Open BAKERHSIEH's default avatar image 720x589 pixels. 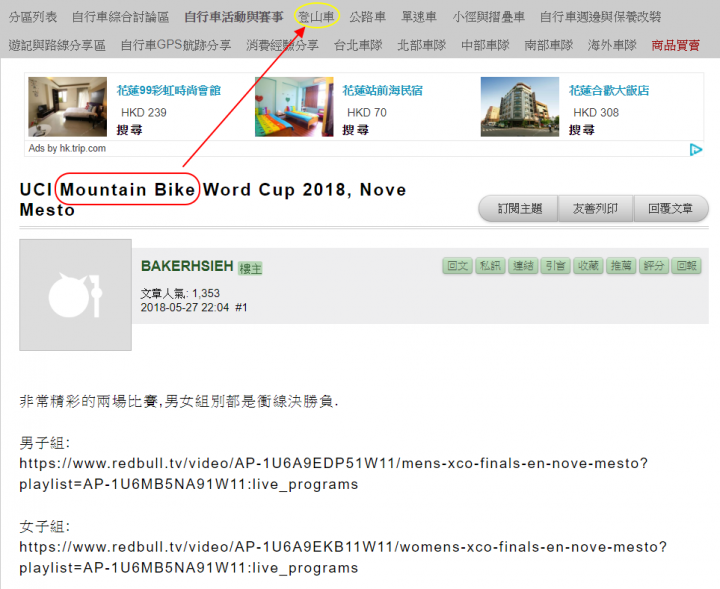pyautogui.click(x=75, y=295)
